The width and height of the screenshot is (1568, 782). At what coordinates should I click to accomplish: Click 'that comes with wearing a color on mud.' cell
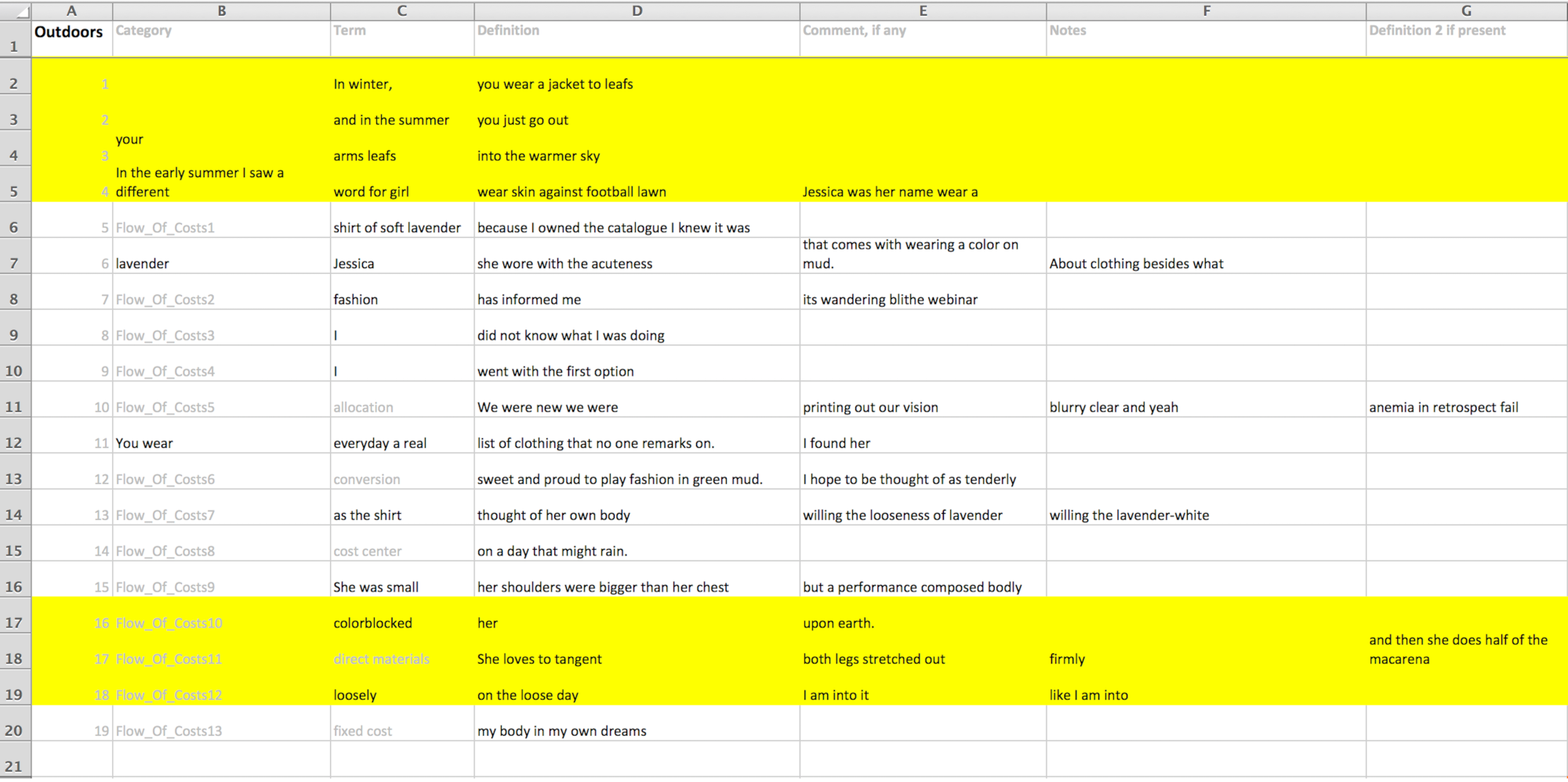click(923, 256)
